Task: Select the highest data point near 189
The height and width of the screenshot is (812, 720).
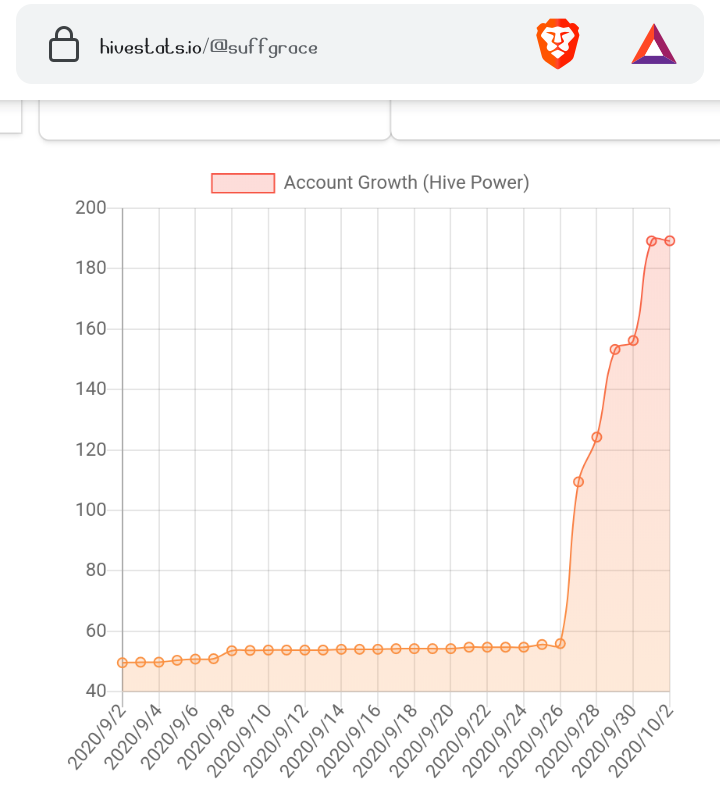Action: click(x=651, y=241)
